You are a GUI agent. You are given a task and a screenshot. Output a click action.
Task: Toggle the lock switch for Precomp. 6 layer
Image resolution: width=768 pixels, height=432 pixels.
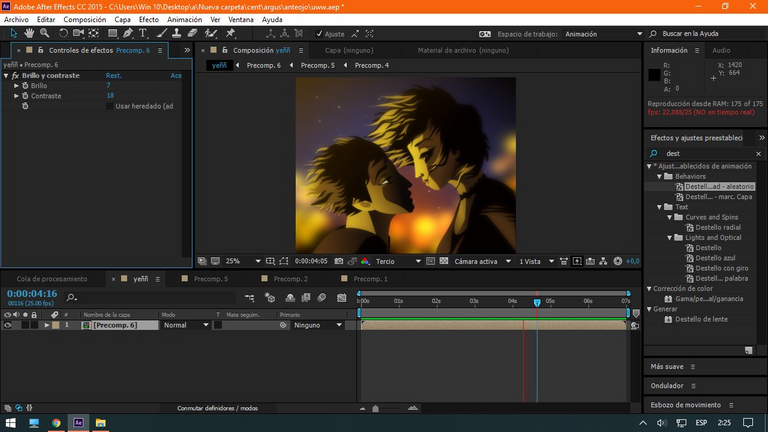(x=34, y=325)
